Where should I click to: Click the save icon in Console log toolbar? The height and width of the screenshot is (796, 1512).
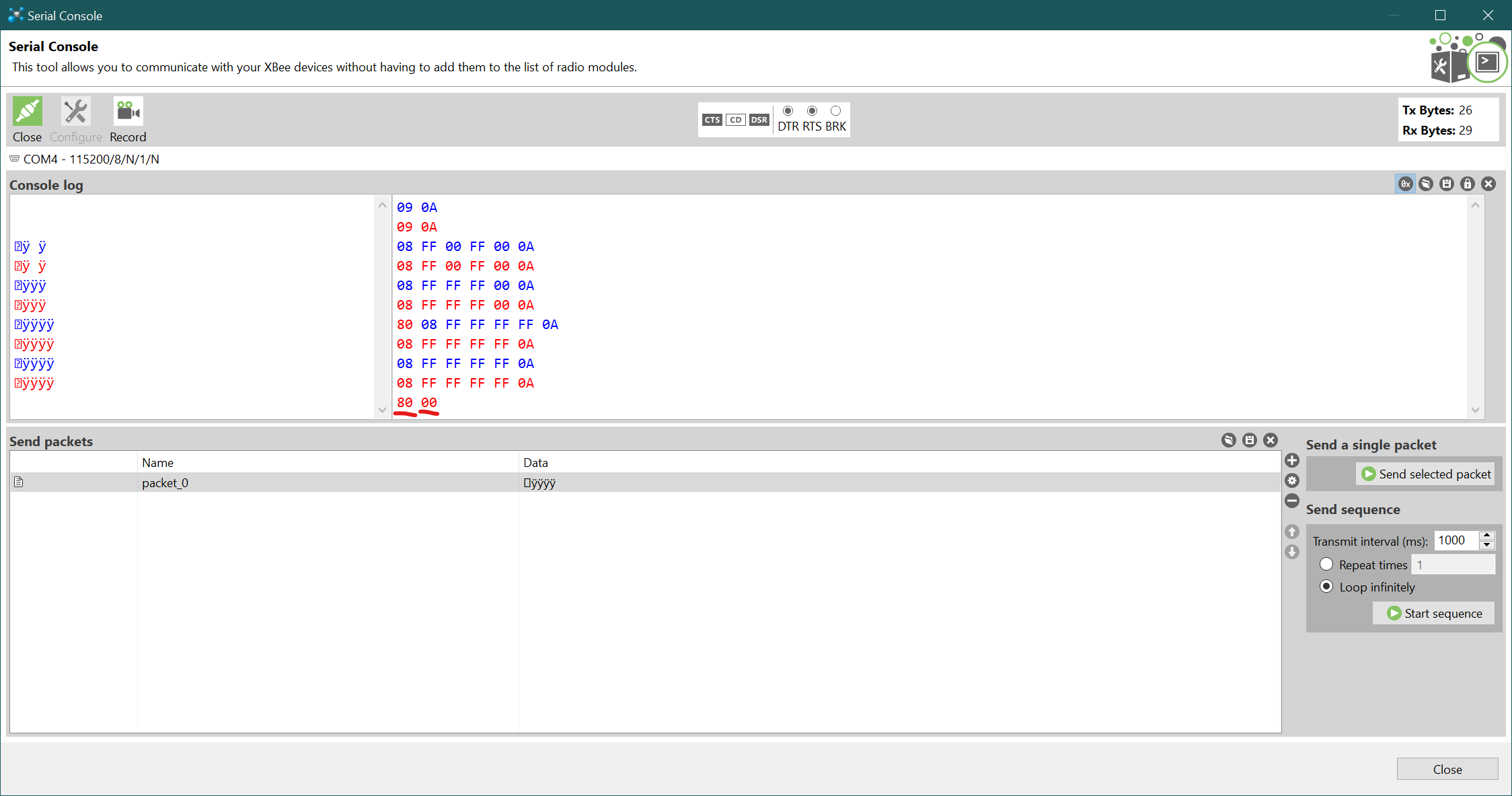point(1446,184)
